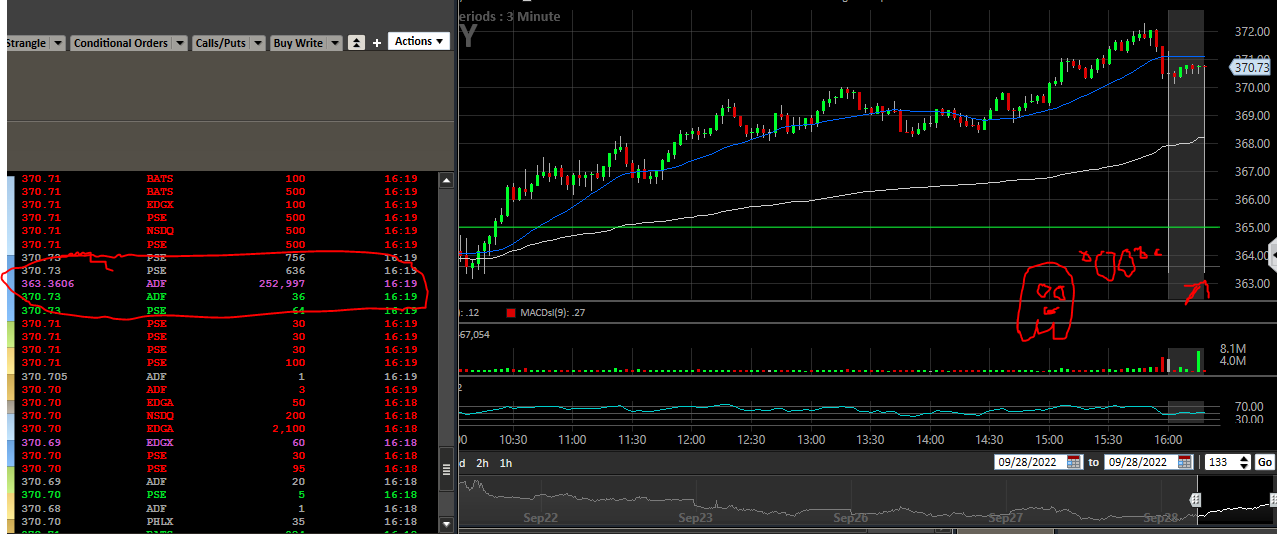1277x534 pixels.
Task: Click the 370.73 current price label on the axis
Action: tap(1250, 68)
